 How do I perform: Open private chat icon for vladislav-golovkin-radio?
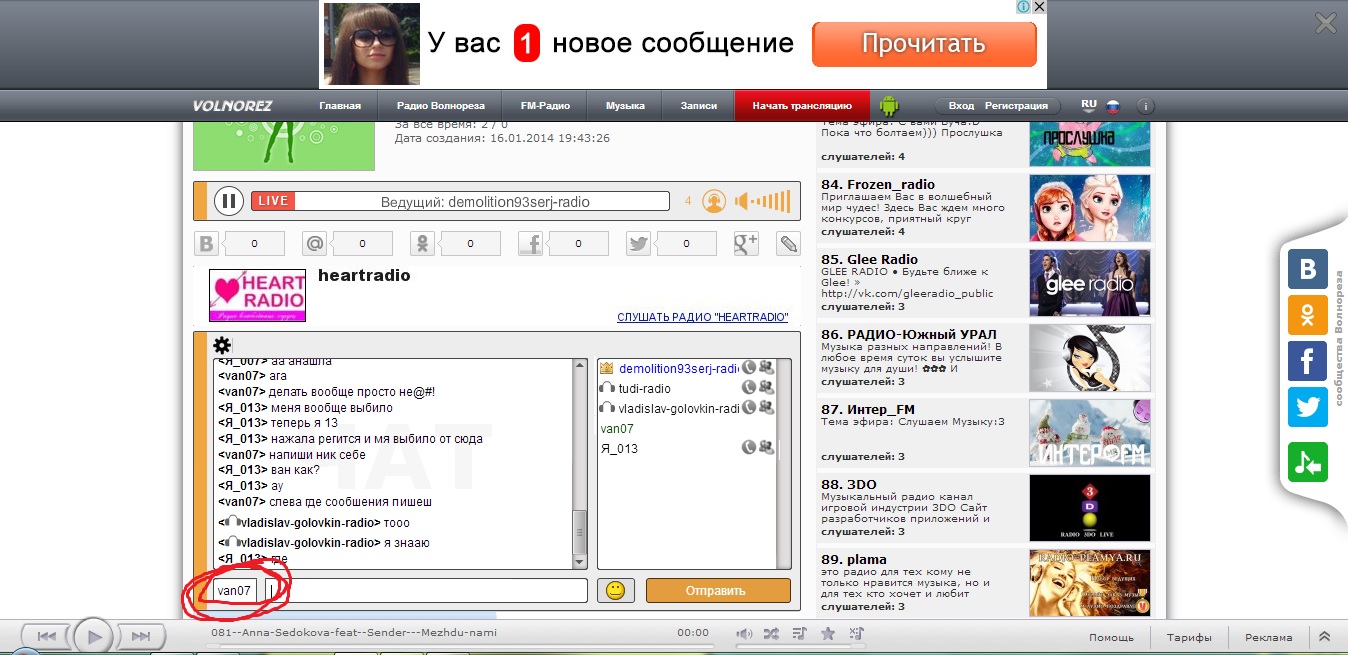pos(767,408)
